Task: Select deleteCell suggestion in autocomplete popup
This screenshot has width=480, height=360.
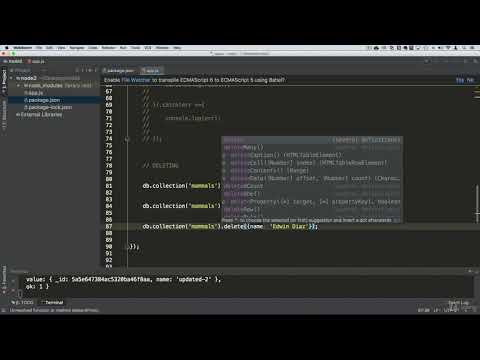Action: click(x=312, y=163)
